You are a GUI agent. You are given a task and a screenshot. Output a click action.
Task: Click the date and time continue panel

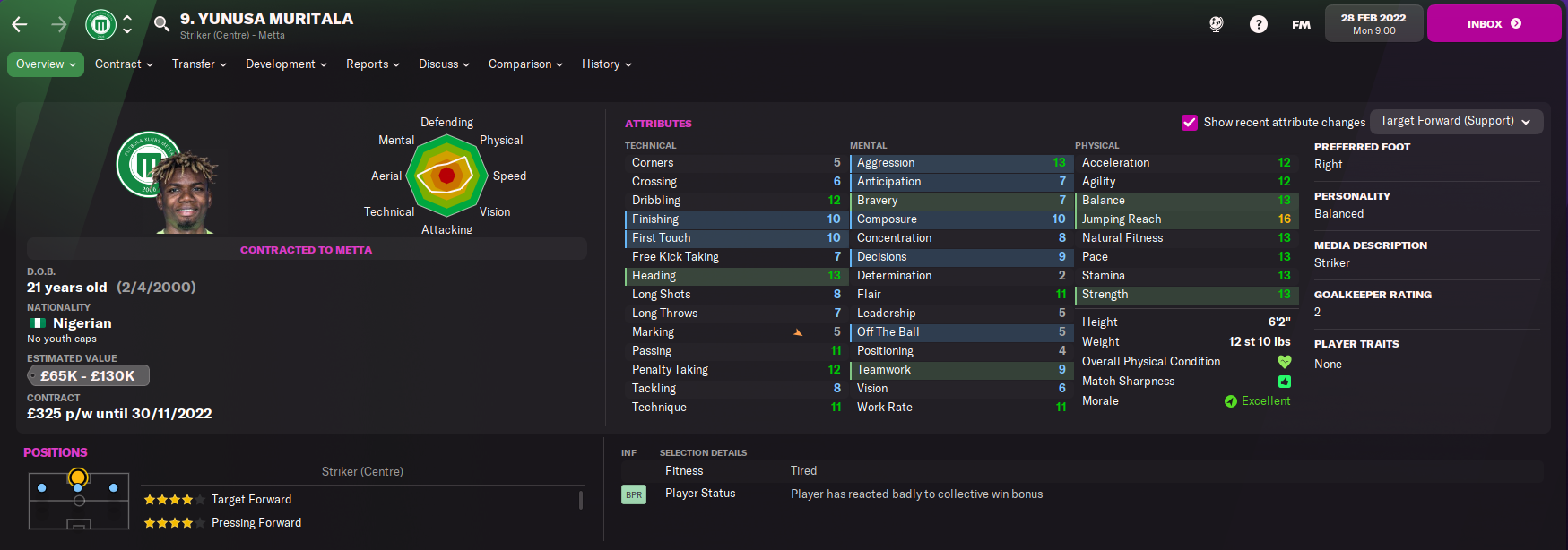tap(1373, 23)
